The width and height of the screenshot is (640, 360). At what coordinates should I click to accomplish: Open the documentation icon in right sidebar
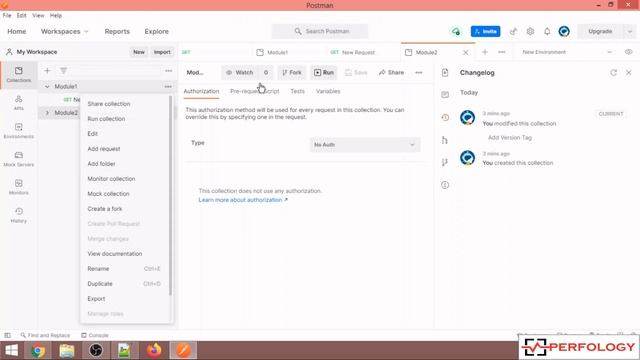445,73
